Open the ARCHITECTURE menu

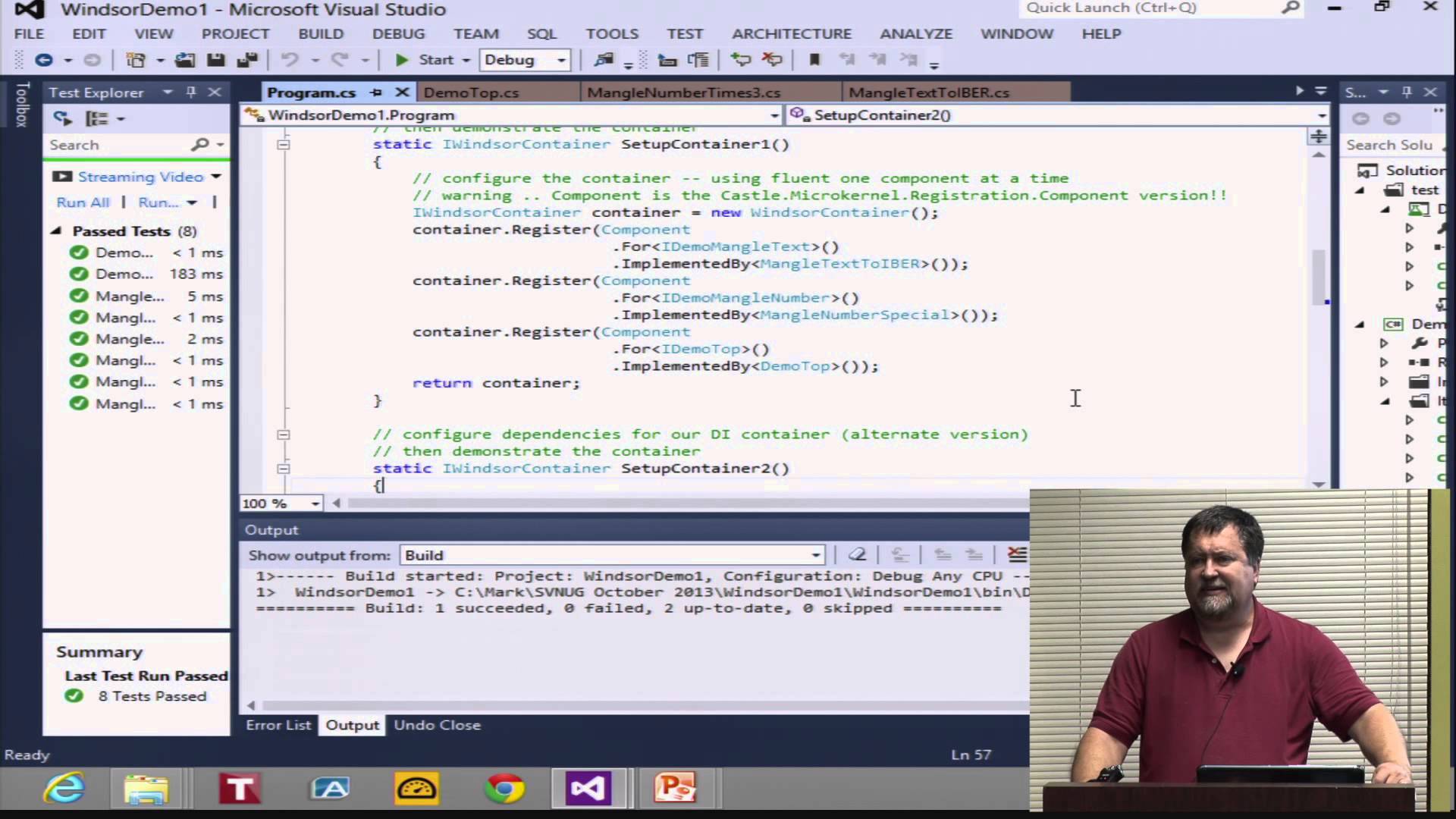[792, 34]
